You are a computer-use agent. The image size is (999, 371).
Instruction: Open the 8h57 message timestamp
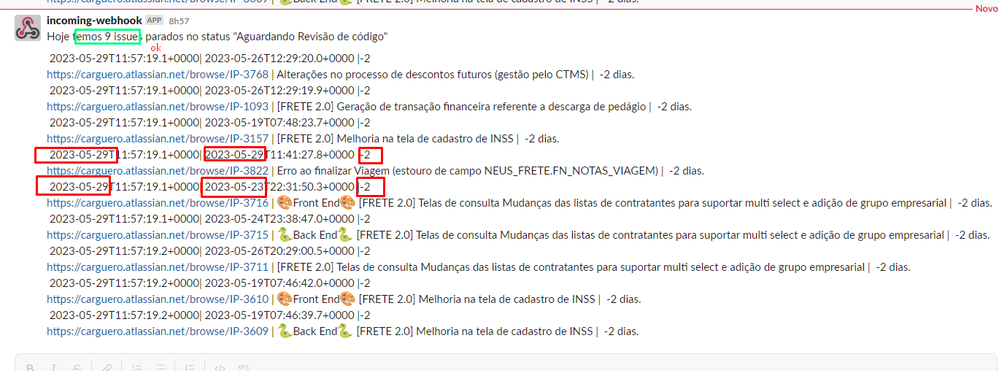point(179,21)
